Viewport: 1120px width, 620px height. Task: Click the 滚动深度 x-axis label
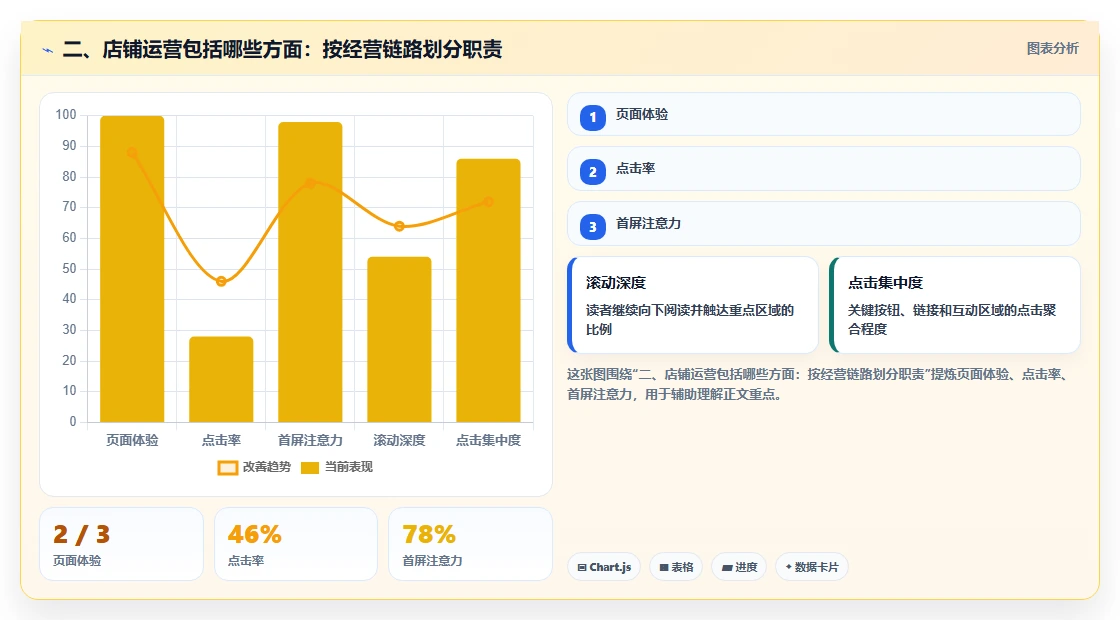click(399, 441)
